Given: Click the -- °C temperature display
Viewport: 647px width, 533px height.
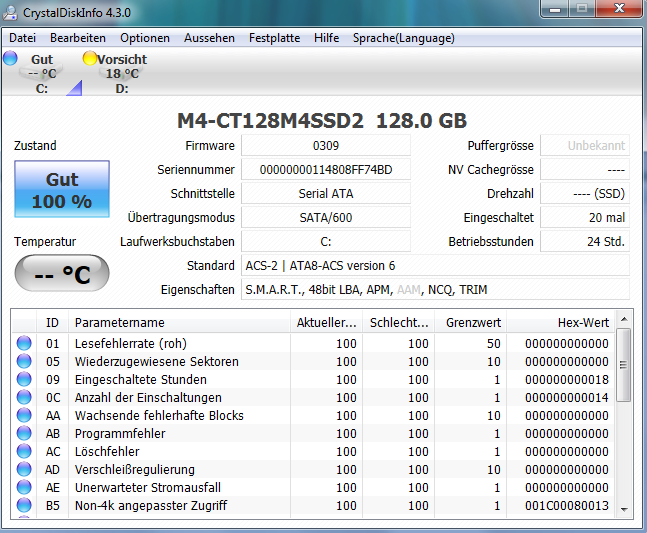Looking at the screenshot, I should (x=62, y=273).
